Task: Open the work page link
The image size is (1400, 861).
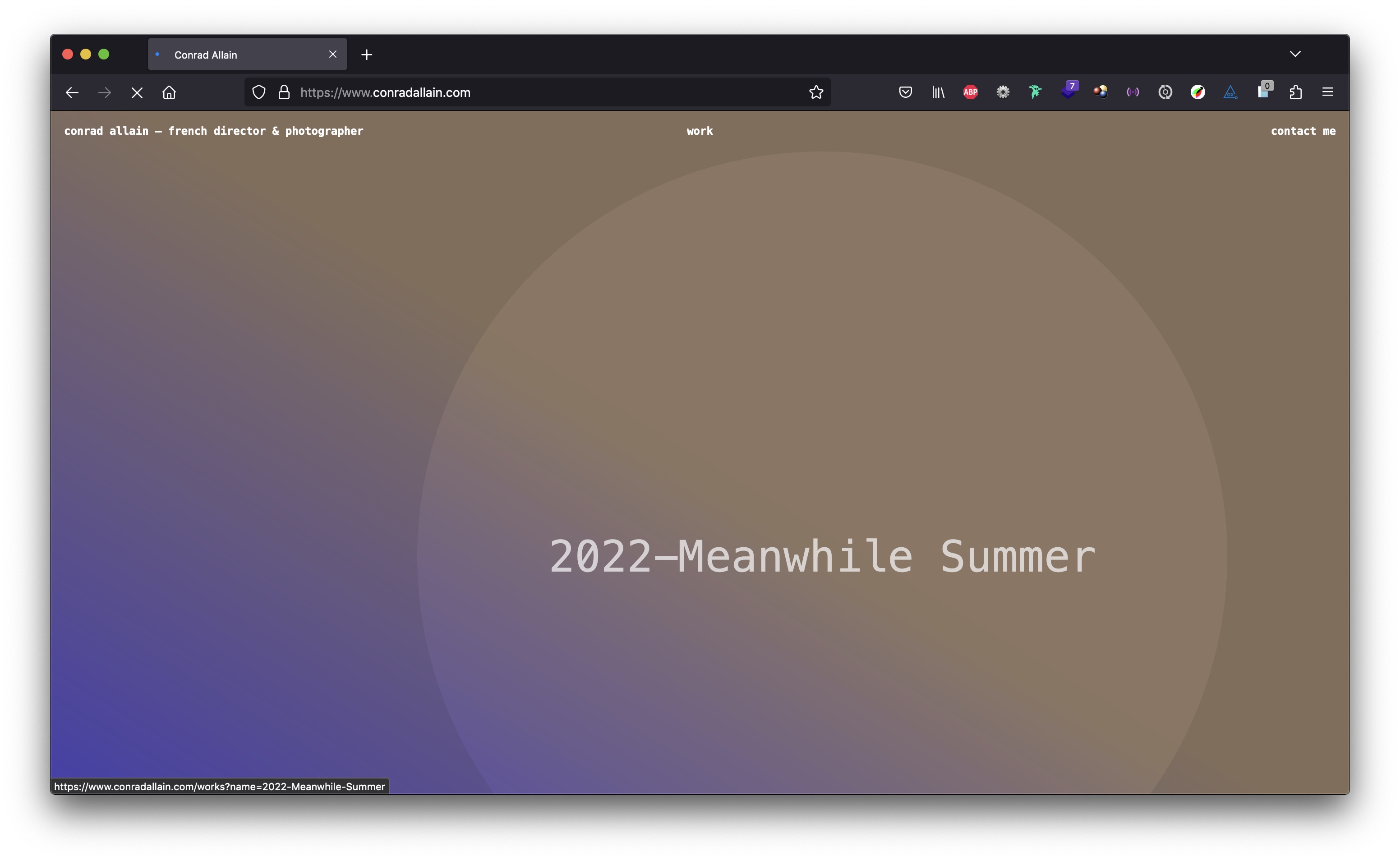Action: tap(700, 131)
